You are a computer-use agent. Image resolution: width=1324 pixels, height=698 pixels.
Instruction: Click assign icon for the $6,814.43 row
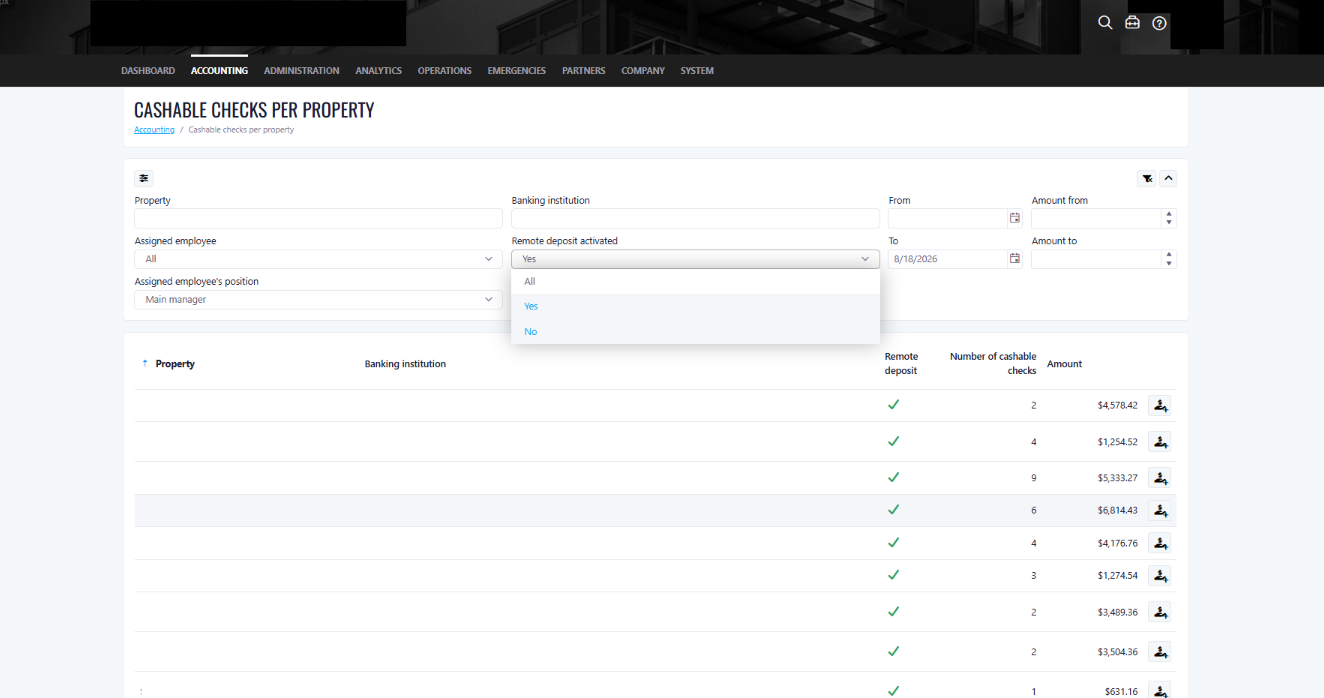1159,510
